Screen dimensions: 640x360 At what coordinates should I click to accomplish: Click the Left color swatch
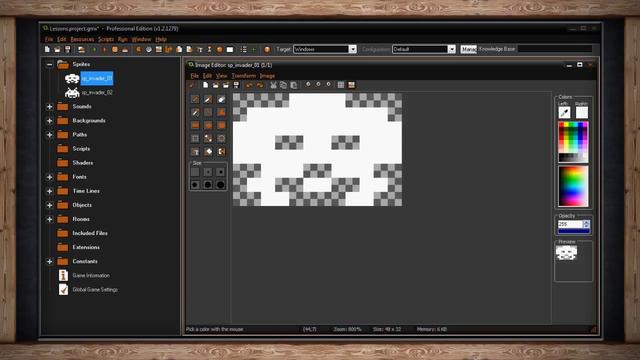tap(564, 112)
